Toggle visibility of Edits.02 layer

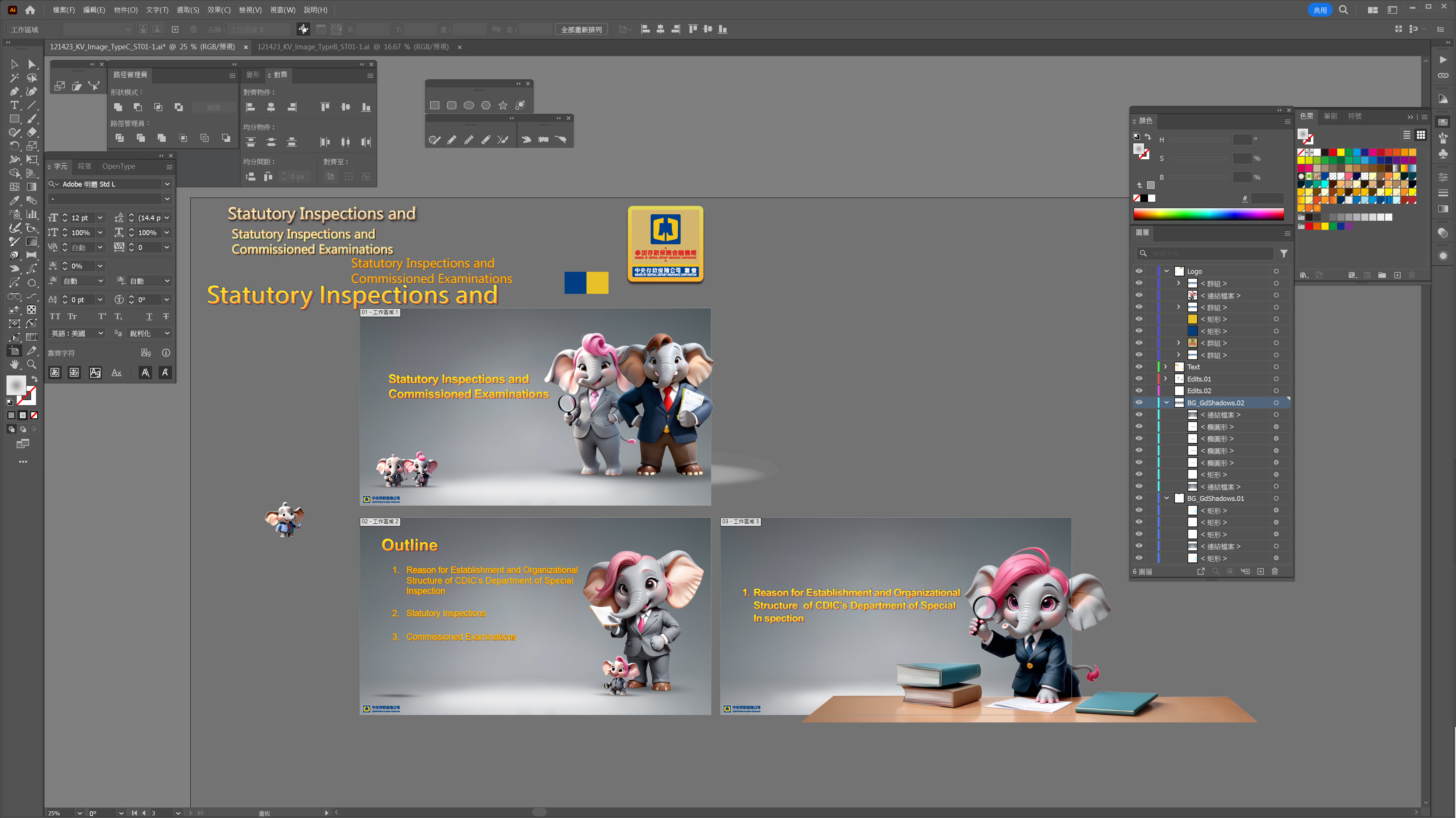coord(1138,391)
